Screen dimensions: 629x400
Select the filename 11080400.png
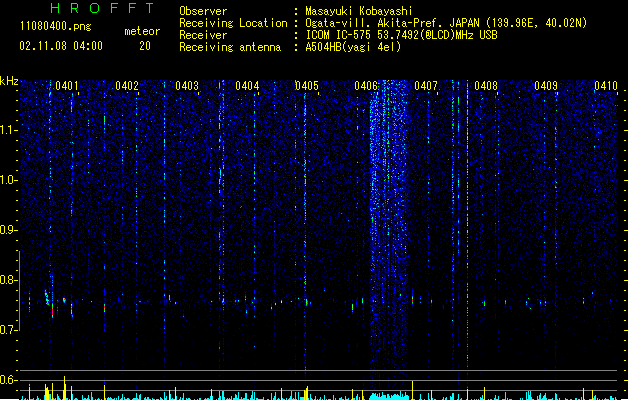[56, 26]
